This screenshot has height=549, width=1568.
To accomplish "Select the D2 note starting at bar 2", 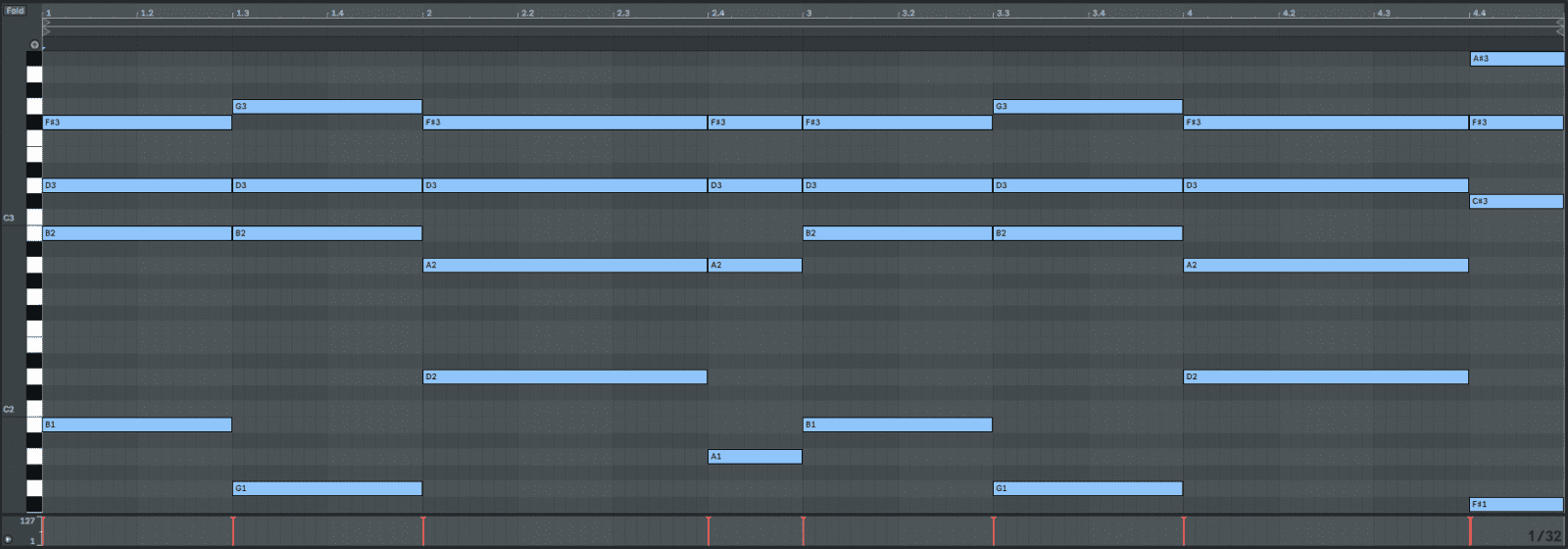I will point(565,376).
